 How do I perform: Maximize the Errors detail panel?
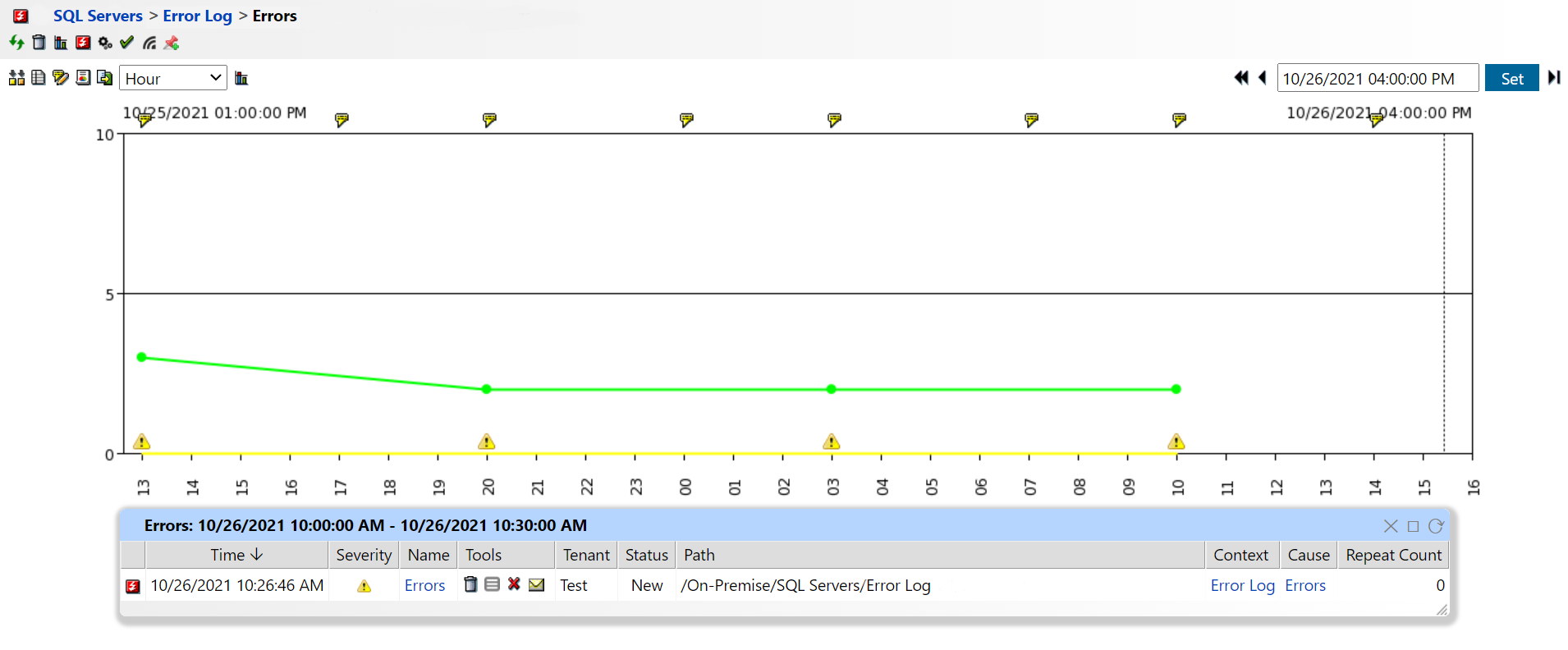pos(1413,526)
